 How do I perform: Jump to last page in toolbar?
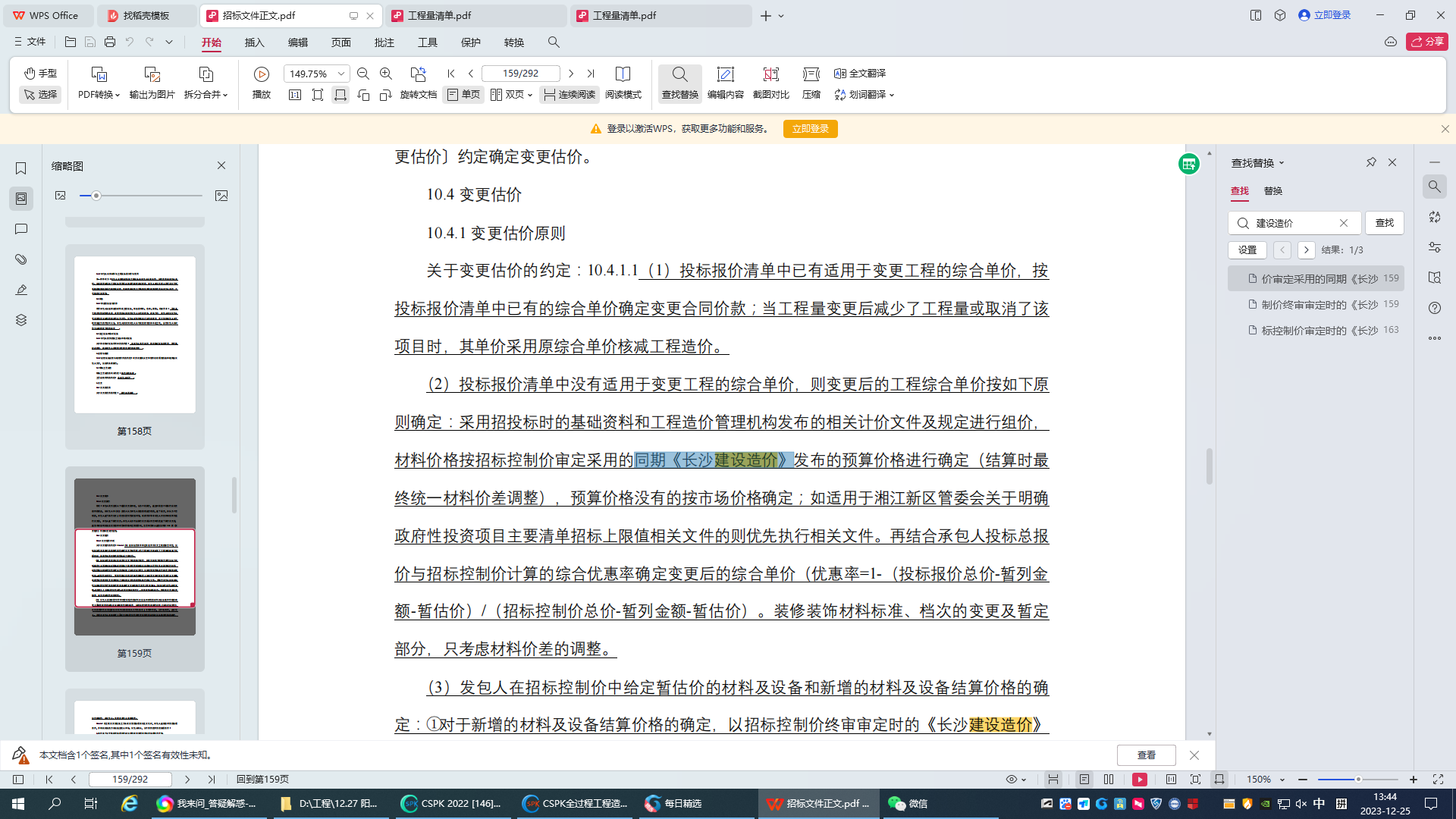pyautogui.click(x=591, y=74)
